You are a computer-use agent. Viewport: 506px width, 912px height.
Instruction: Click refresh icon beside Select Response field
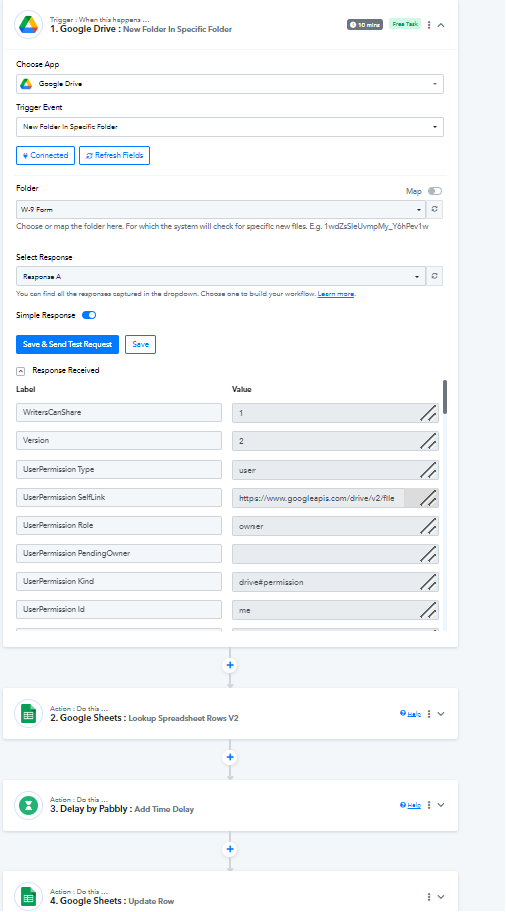pyautogui.click(x=434, y=276)
